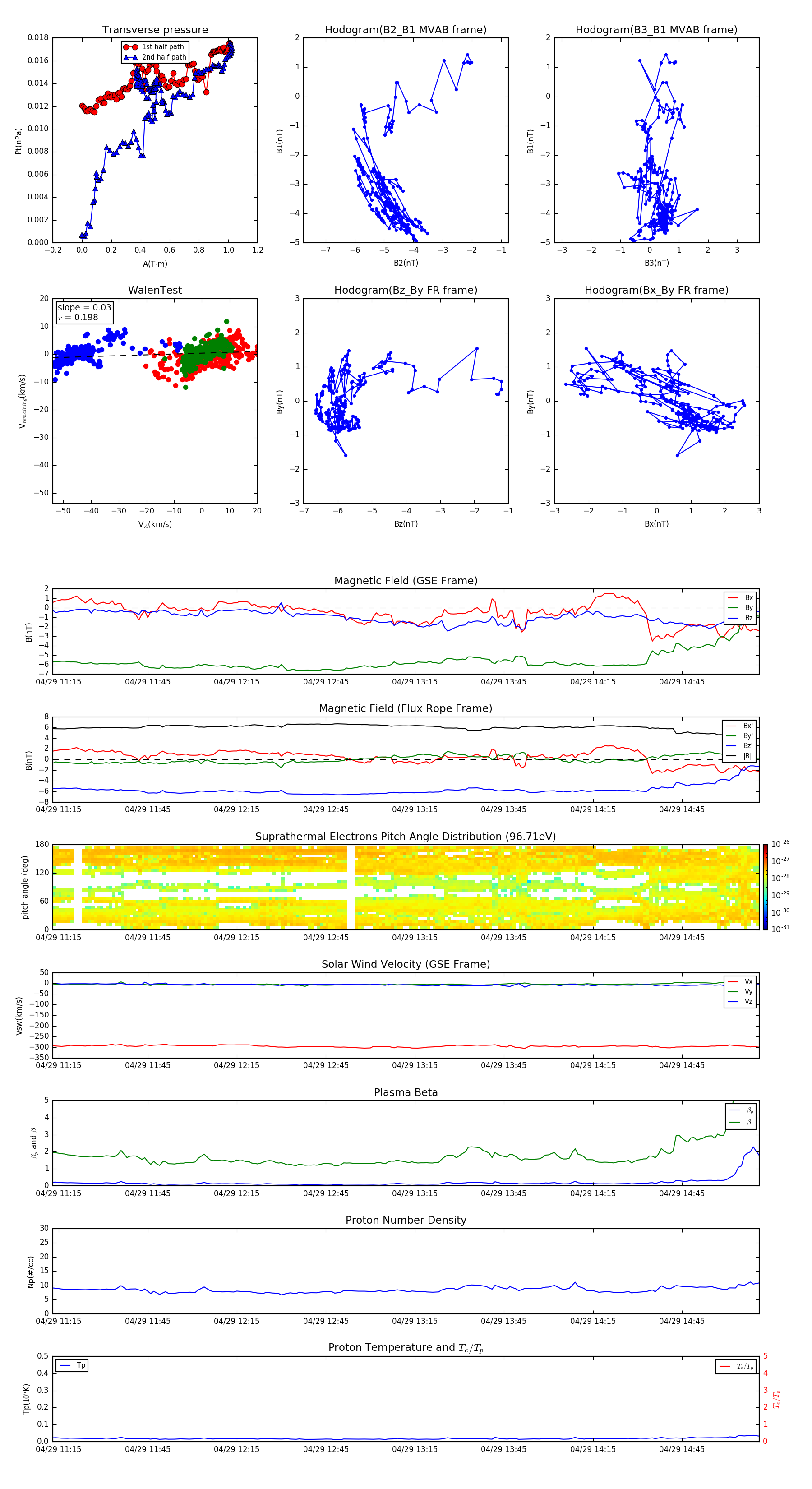This screenshot has height=1489, width=812.
Task: Click the "Magnetic Field (GSE Frame)" title
Action: tap(406, 581)
